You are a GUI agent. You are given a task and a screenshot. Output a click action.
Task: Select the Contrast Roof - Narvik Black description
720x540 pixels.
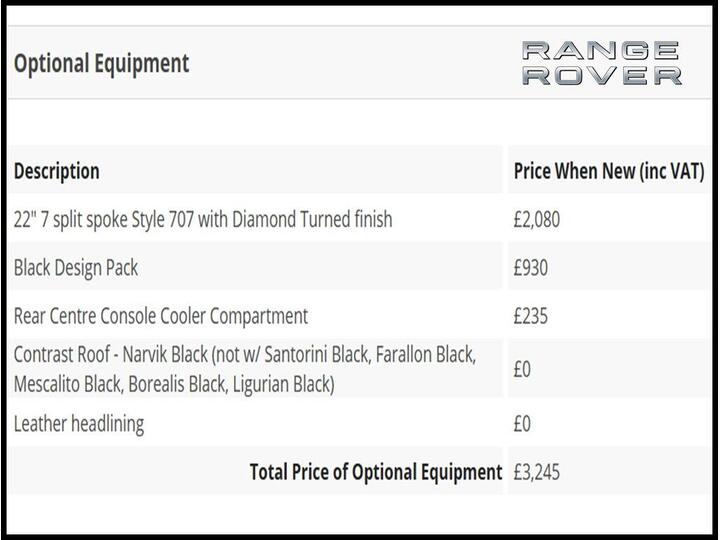click(x=245, y=354)
